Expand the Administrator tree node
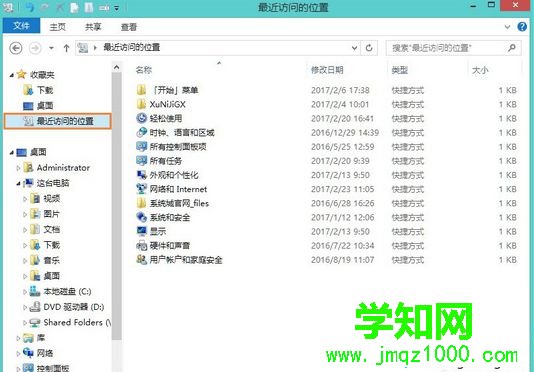 click(x=18, y=168)
